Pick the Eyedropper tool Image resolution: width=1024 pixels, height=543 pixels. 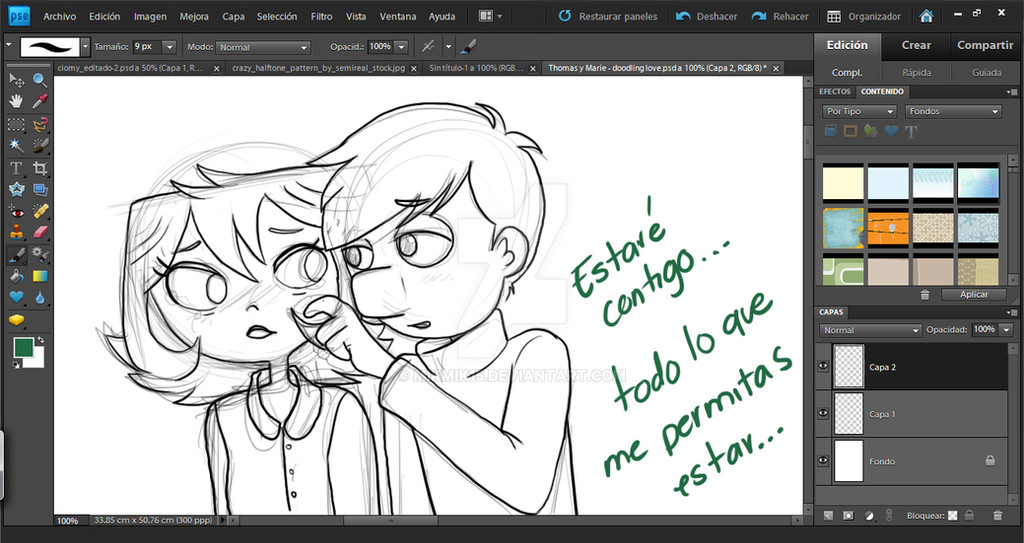pos(40,101)
